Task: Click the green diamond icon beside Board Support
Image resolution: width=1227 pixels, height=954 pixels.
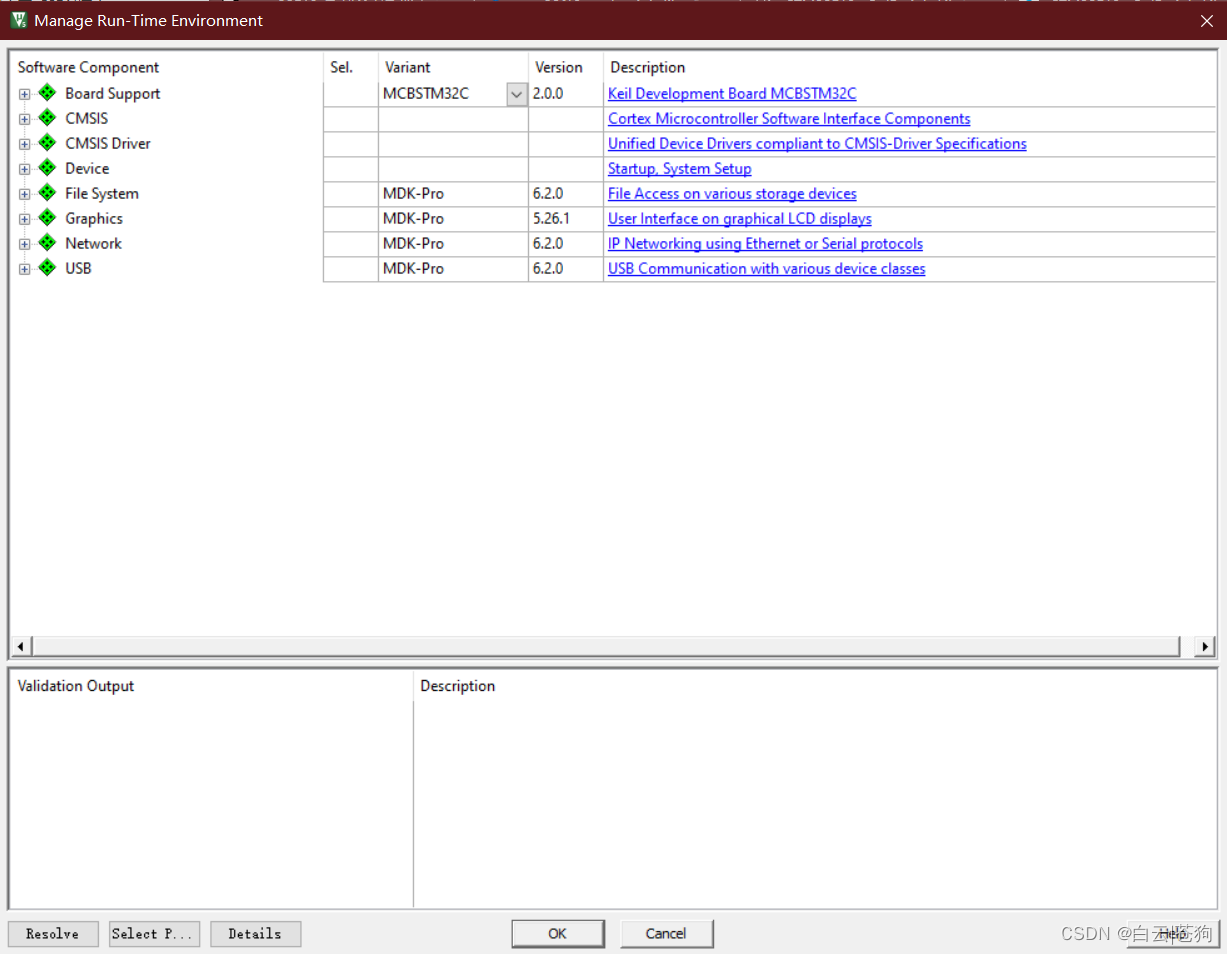Action: pyautogui.click(x=47, y=93)
